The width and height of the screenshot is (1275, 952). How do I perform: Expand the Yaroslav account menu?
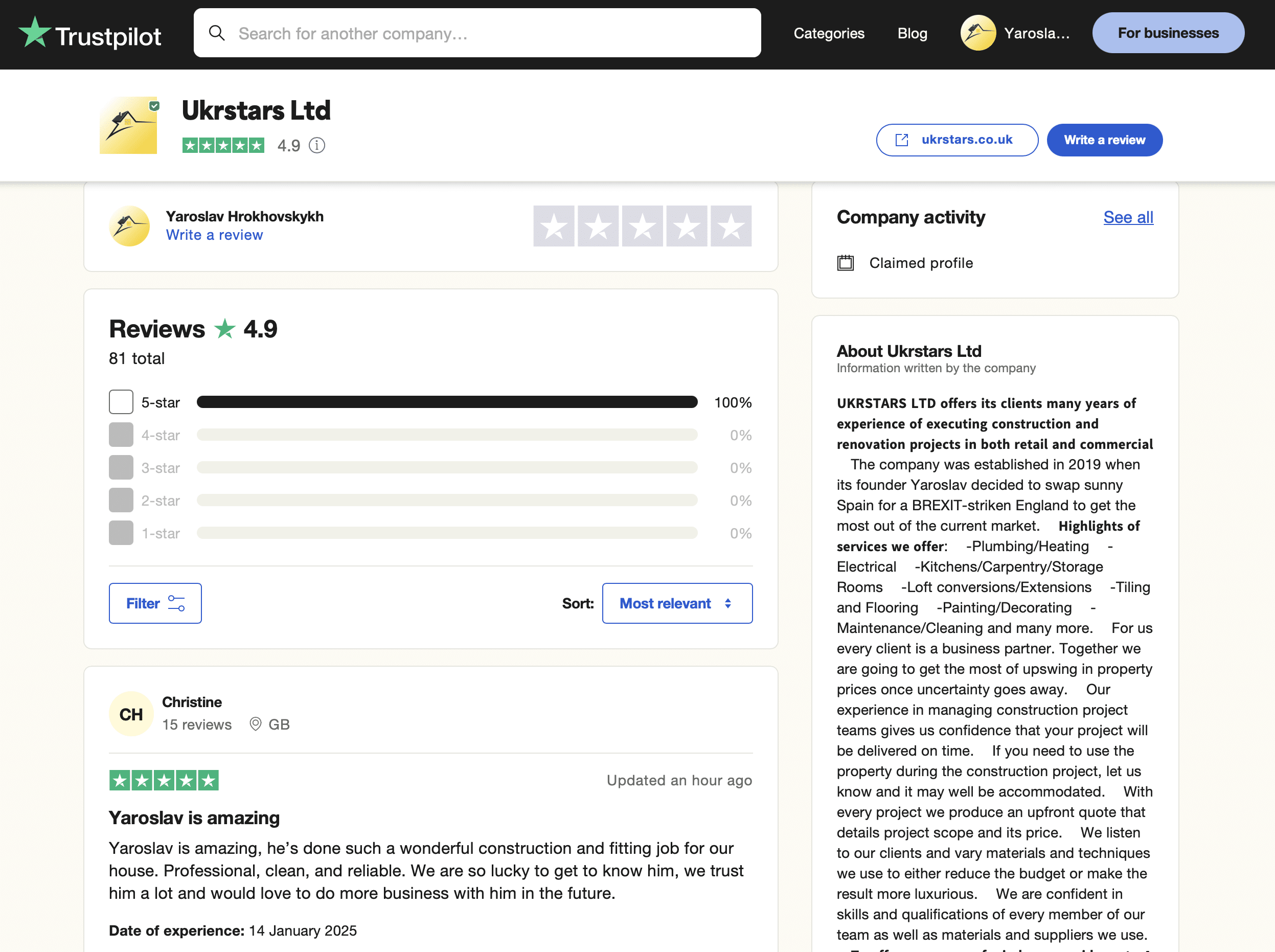[1036, 33]
